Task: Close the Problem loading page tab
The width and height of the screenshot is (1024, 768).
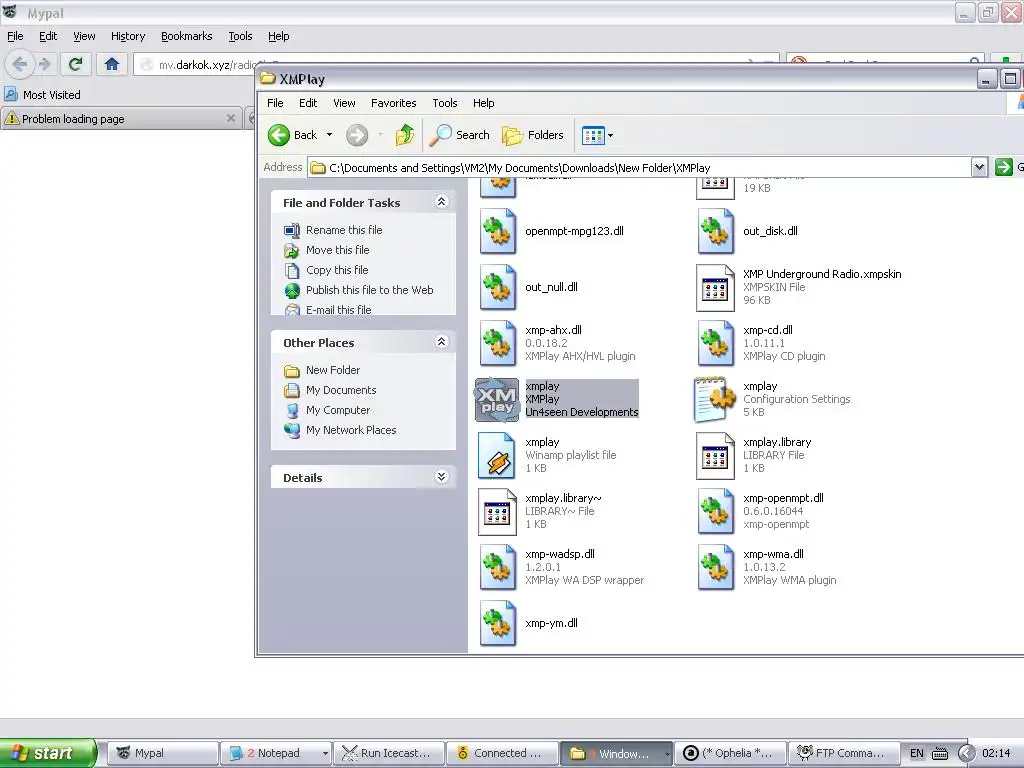Action: [x=231, y=118]
